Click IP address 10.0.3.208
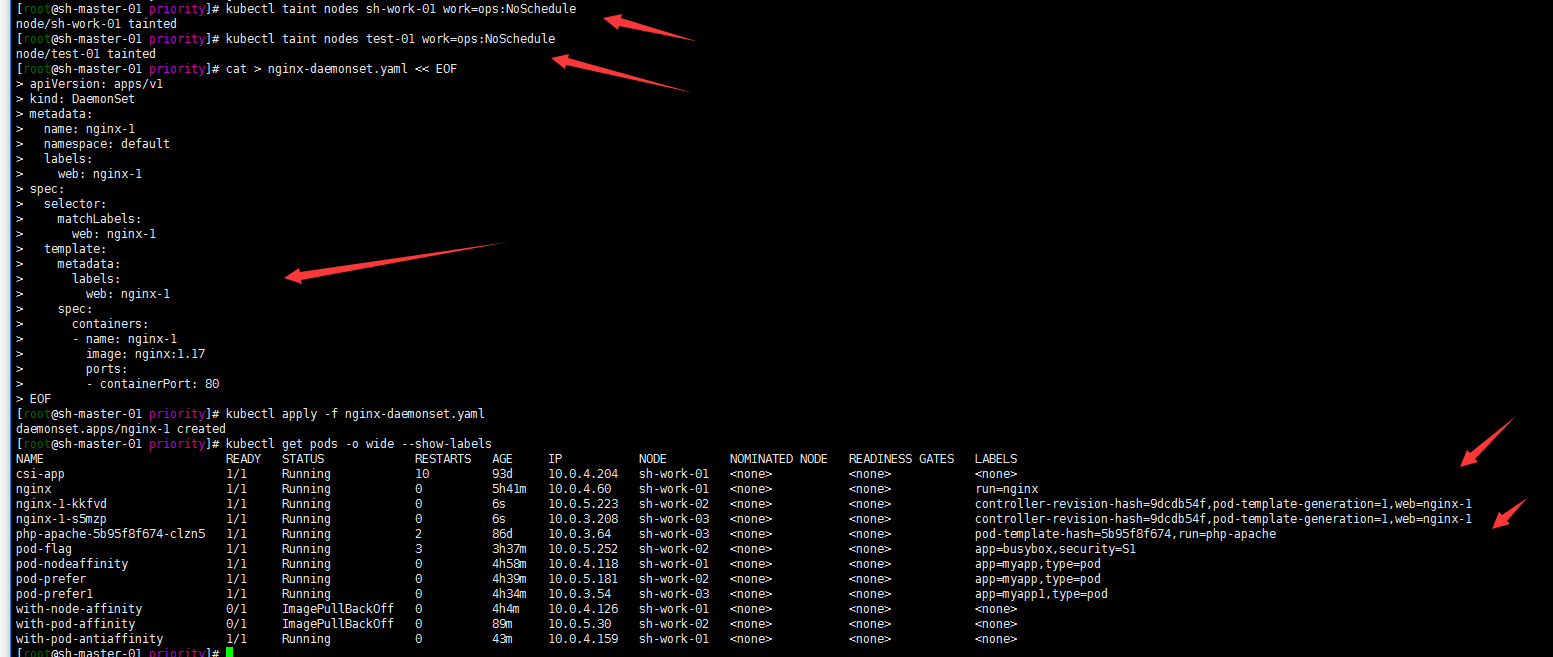Image resolution: width=1553 pixels, height=657 pixels. coord(583,519)
